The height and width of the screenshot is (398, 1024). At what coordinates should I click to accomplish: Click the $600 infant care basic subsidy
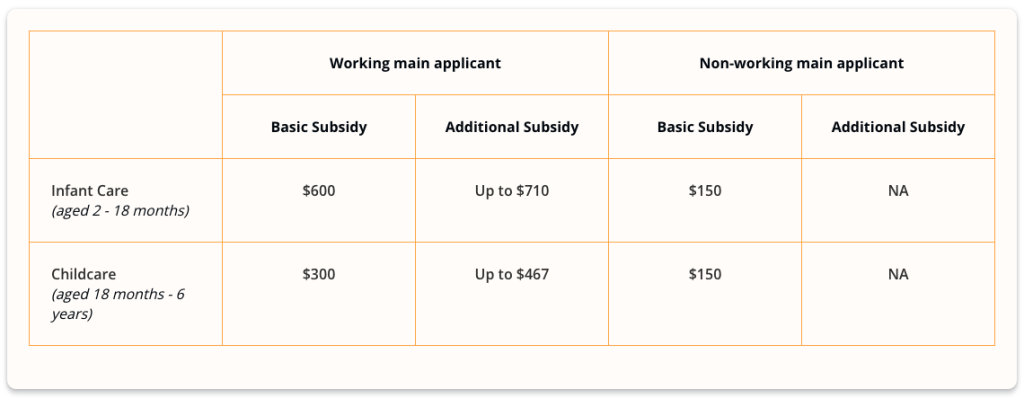coord(319,191)
